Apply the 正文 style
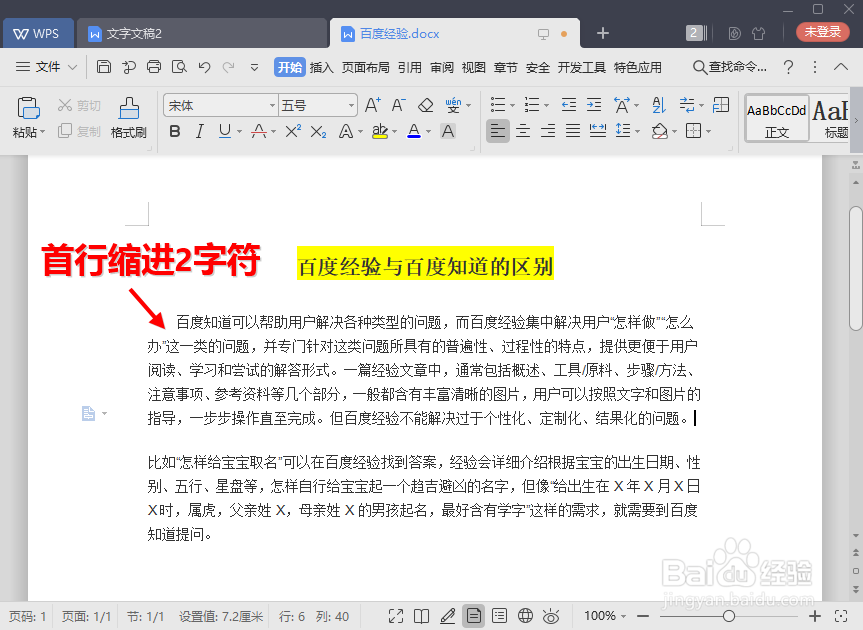This screenshot has height=630, width=863. pyautogui.click(x=777, y=118)
